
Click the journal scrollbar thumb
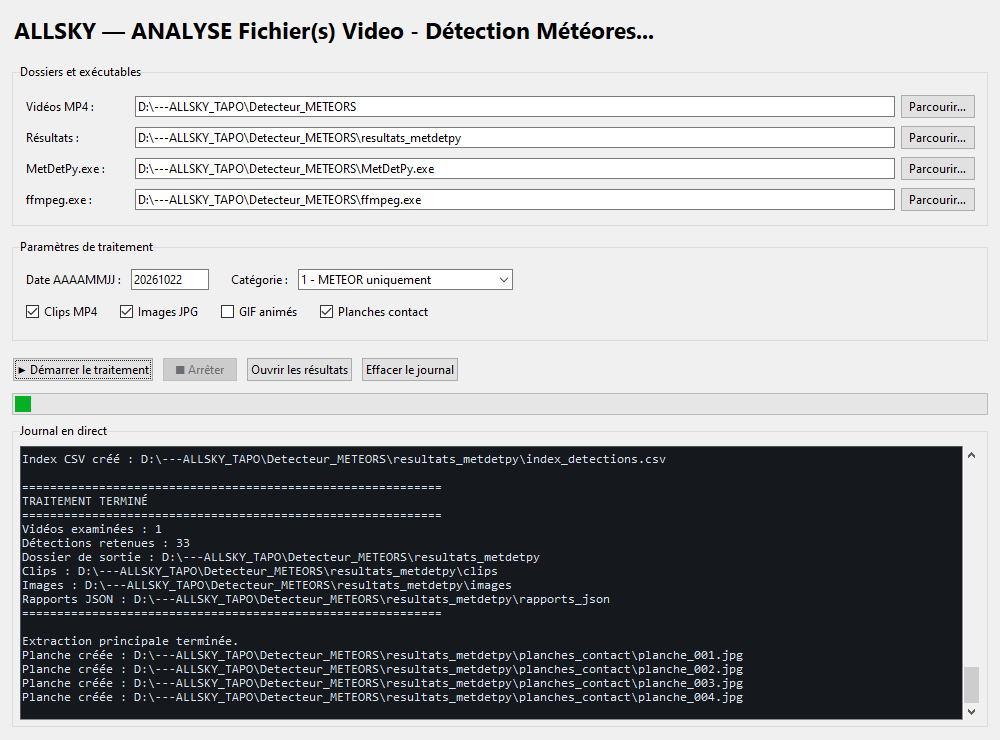[971, 684]
